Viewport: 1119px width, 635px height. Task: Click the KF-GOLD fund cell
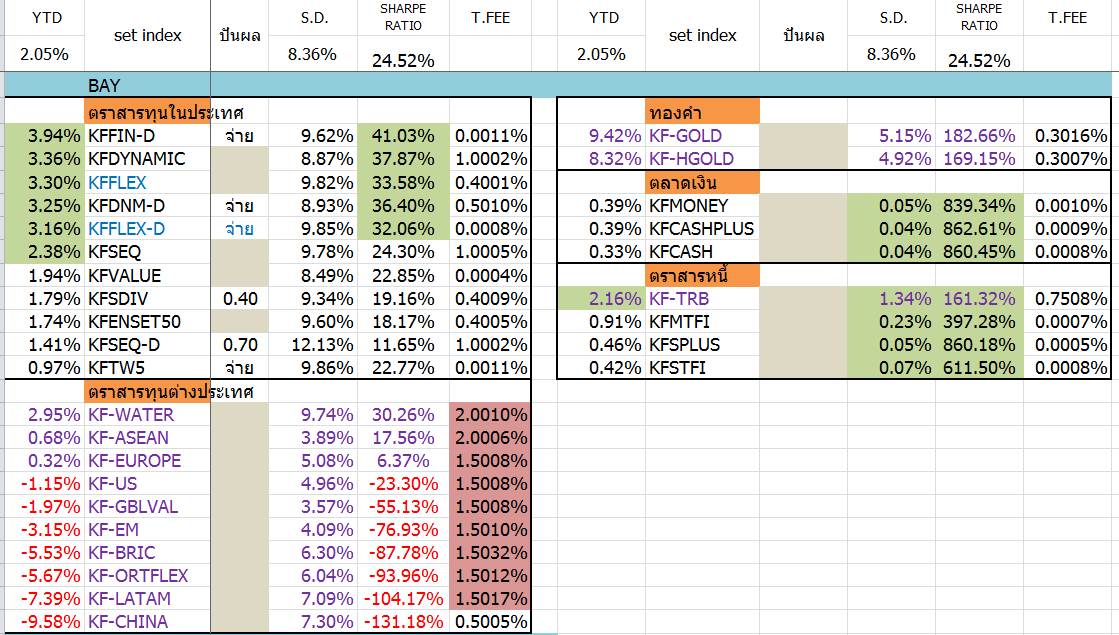(x=702, y=136)
